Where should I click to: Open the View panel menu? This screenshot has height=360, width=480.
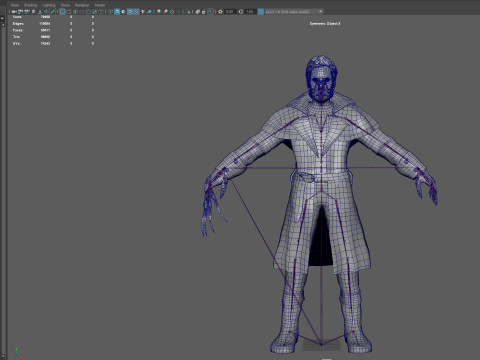[15, 5]
